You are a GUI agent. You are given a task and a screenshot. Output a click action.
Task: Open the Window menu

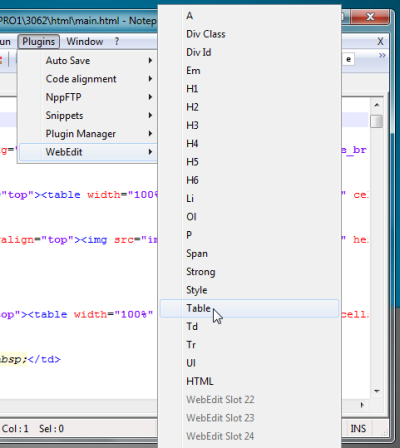[85, 42]
